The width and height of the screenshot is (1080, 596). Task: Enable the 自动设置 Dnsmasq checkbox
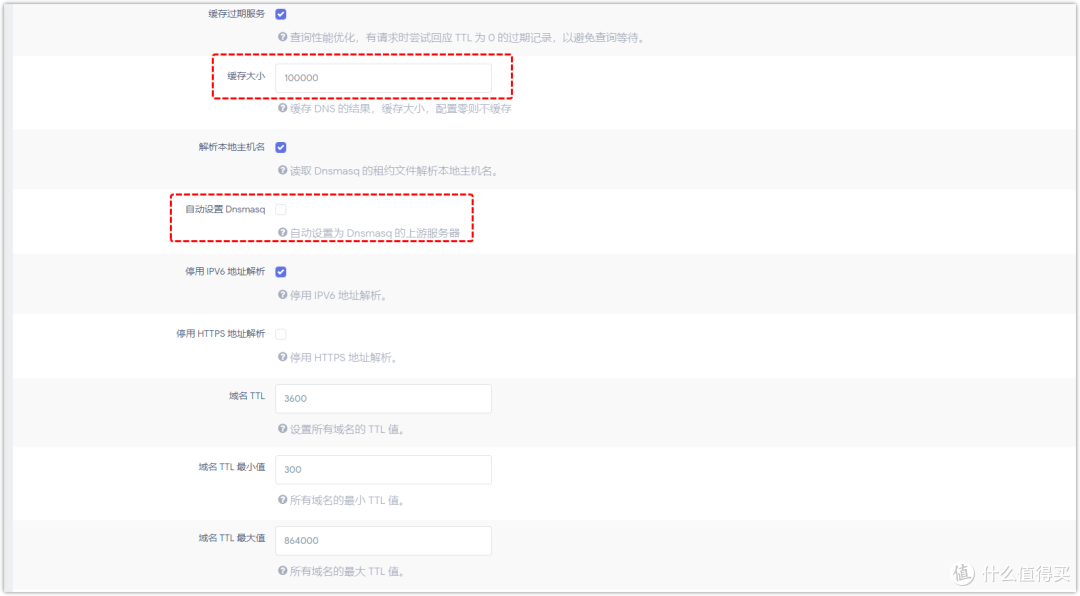click(x=280, y=209)
